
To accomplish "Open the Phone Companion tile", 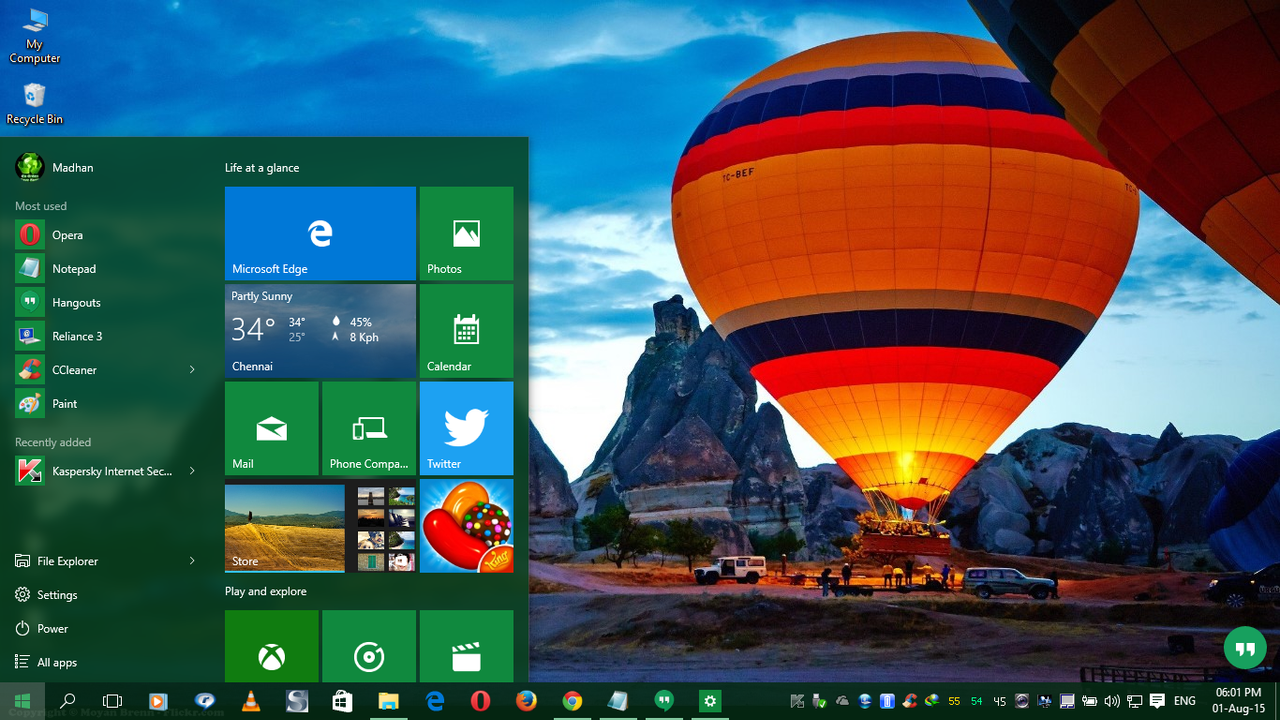I will (x=369, y=428).
